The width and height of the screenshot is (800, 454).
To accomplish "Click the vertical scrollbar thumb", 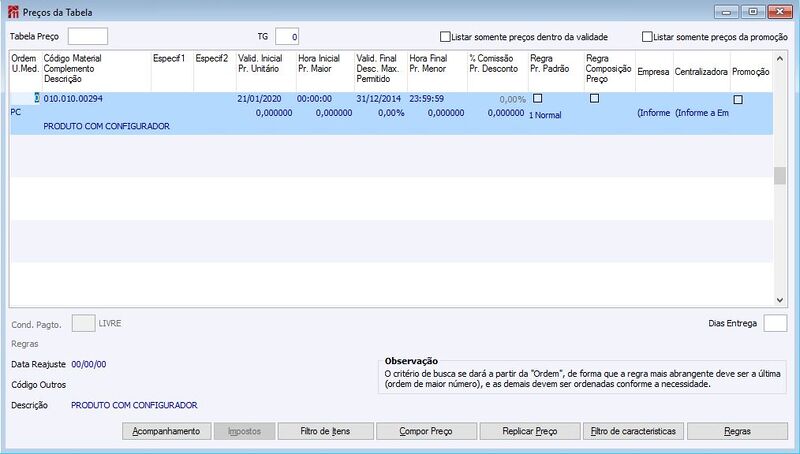I will [780, 175].
